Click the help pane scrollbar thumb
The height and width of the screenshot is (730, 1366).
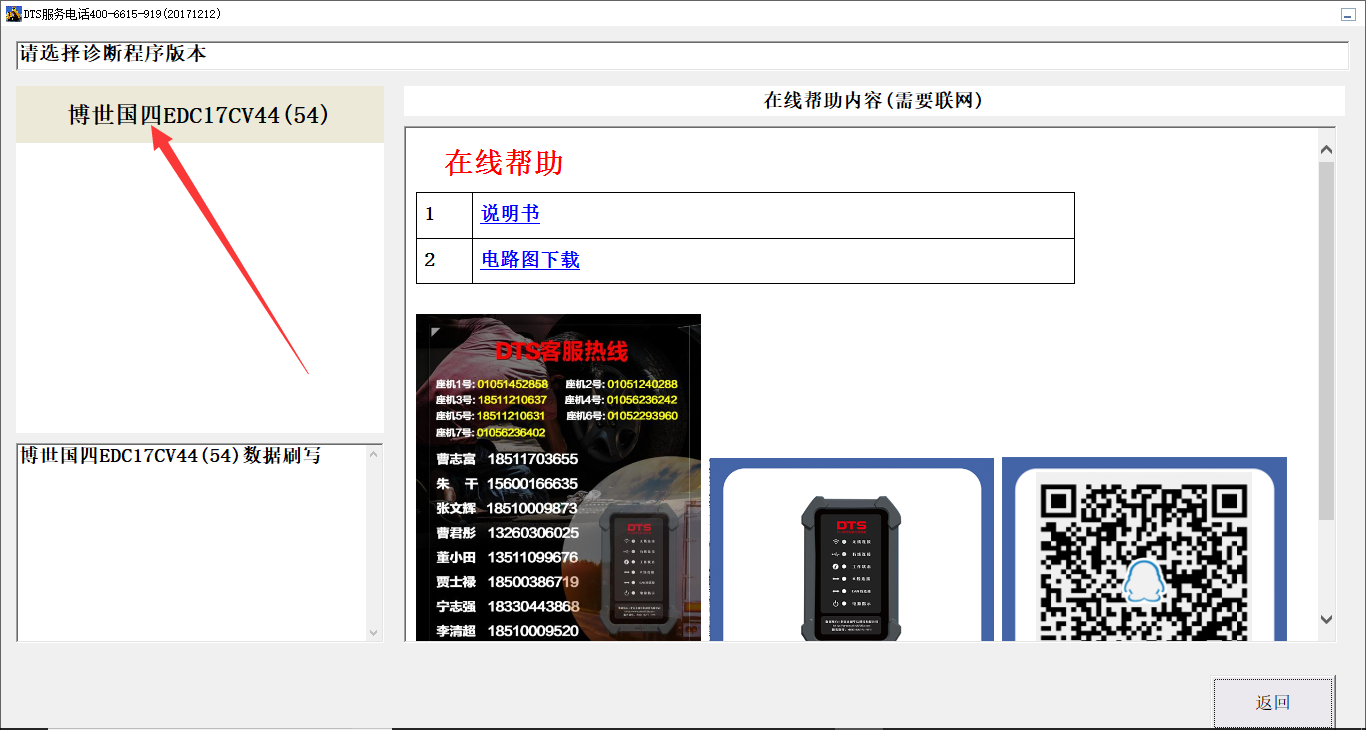coord(1326,340)
